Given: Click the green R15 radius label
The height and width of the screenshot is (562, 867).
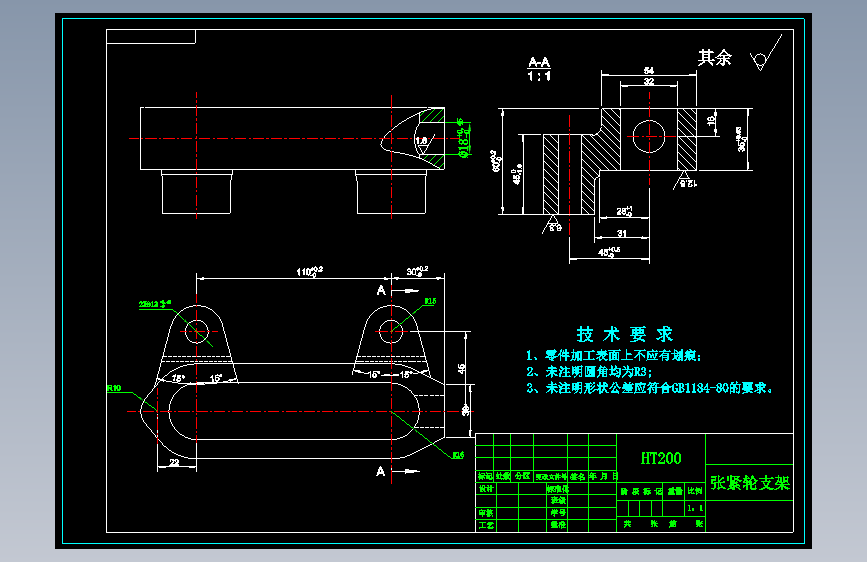Looking at the screenshot, I should (x=430, y=301).
